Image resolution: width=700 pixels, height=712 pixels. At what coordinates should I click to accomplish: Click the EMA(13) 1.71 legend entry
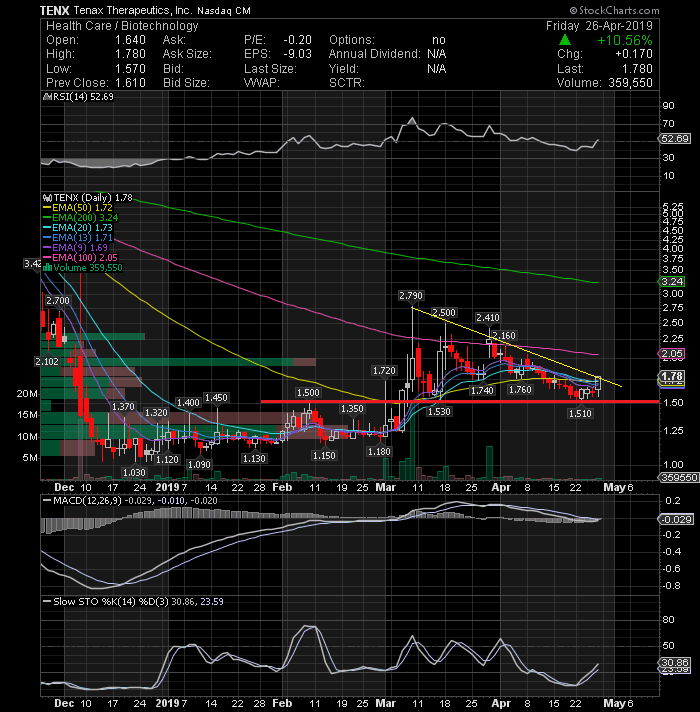pyautogui.click(x=78, y=237)
